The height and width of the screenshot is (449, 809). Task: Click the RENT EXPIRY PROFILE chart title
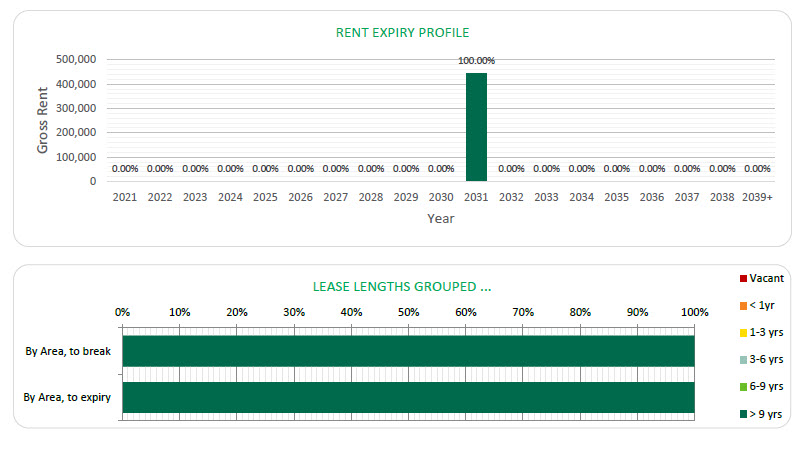[402, 33]
